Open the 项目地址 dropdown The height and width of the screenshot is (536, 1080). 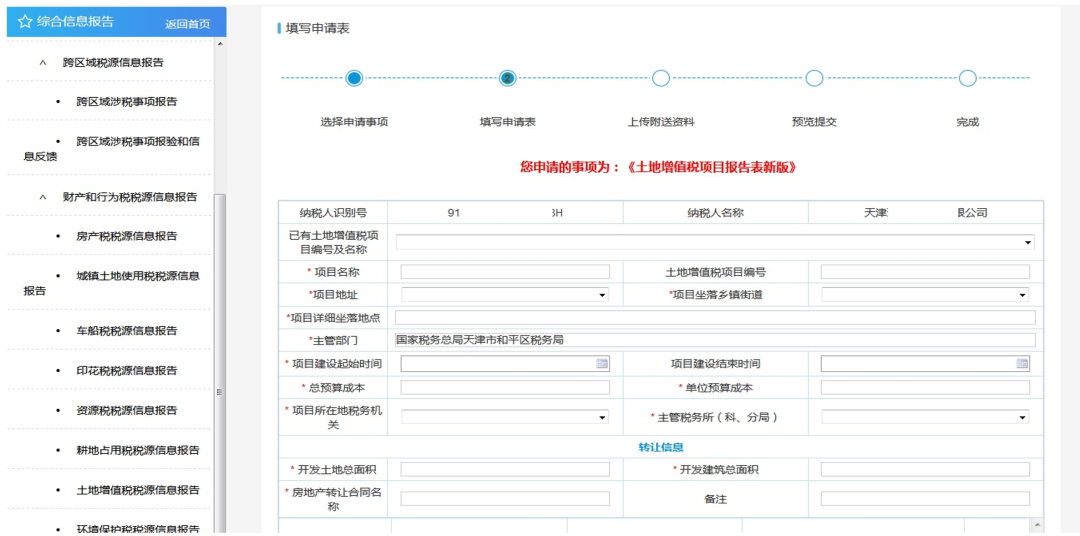(x=603, y=295)
